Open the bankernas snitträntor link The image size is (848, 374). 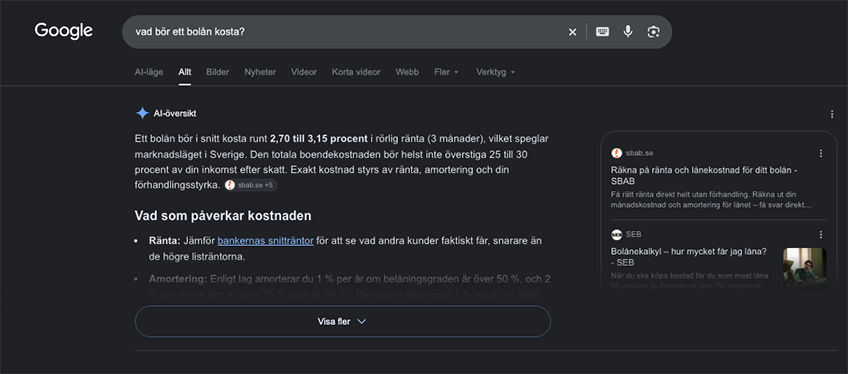[266, 241]
